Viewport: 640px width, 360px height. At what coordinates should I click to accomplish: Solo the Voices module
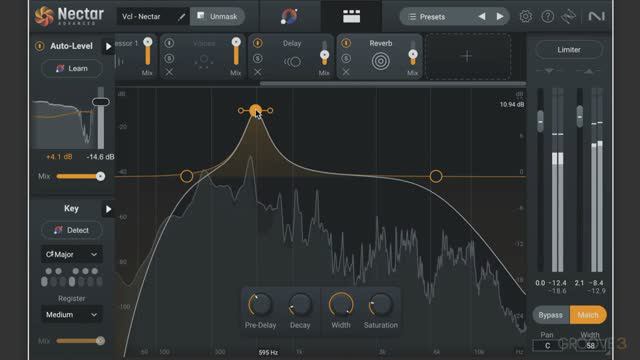(169, 58)
